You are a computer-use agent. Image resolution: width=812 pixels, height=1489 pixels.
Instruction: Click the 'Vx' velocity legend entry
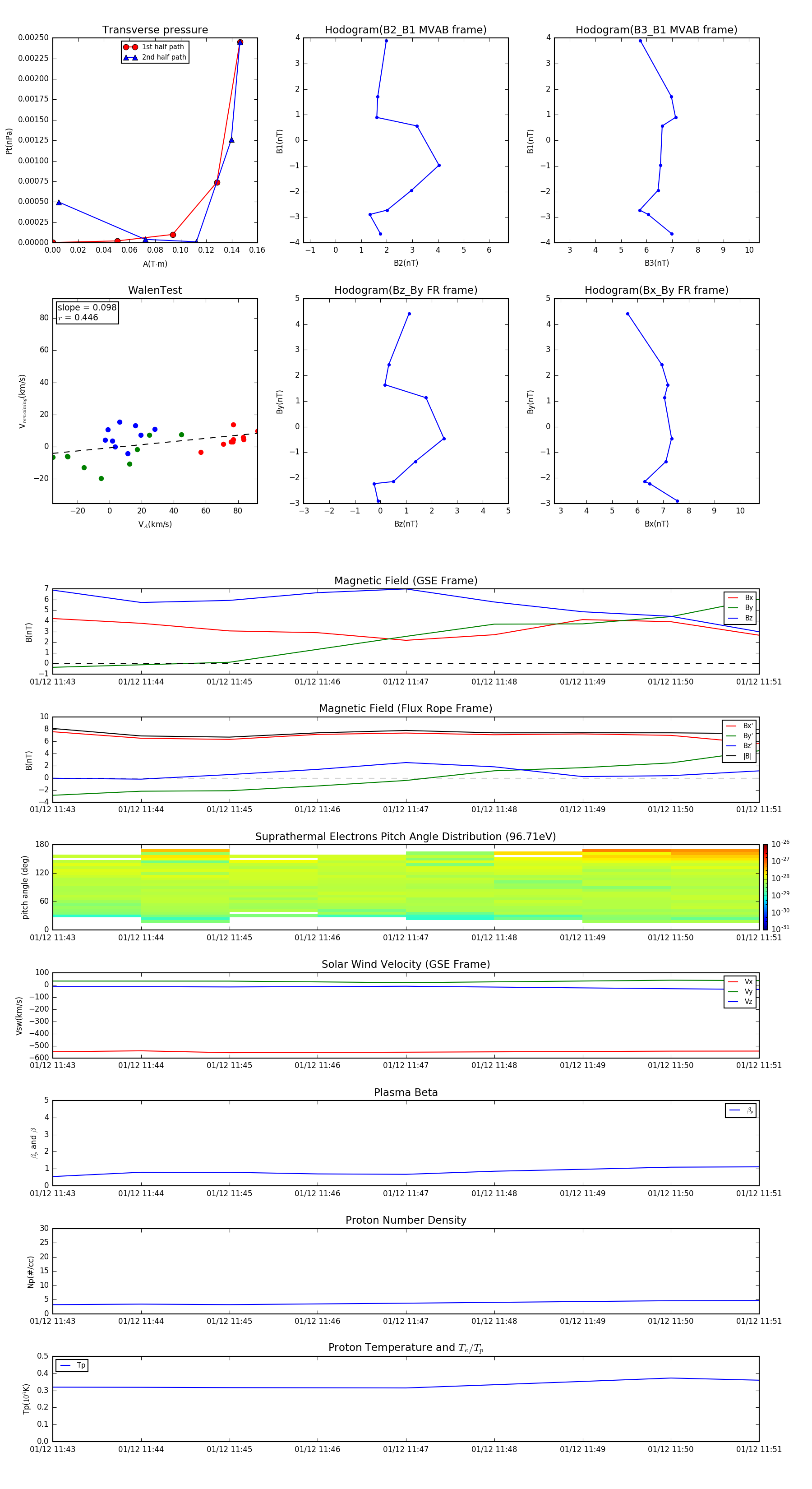[x=740, y=981]
